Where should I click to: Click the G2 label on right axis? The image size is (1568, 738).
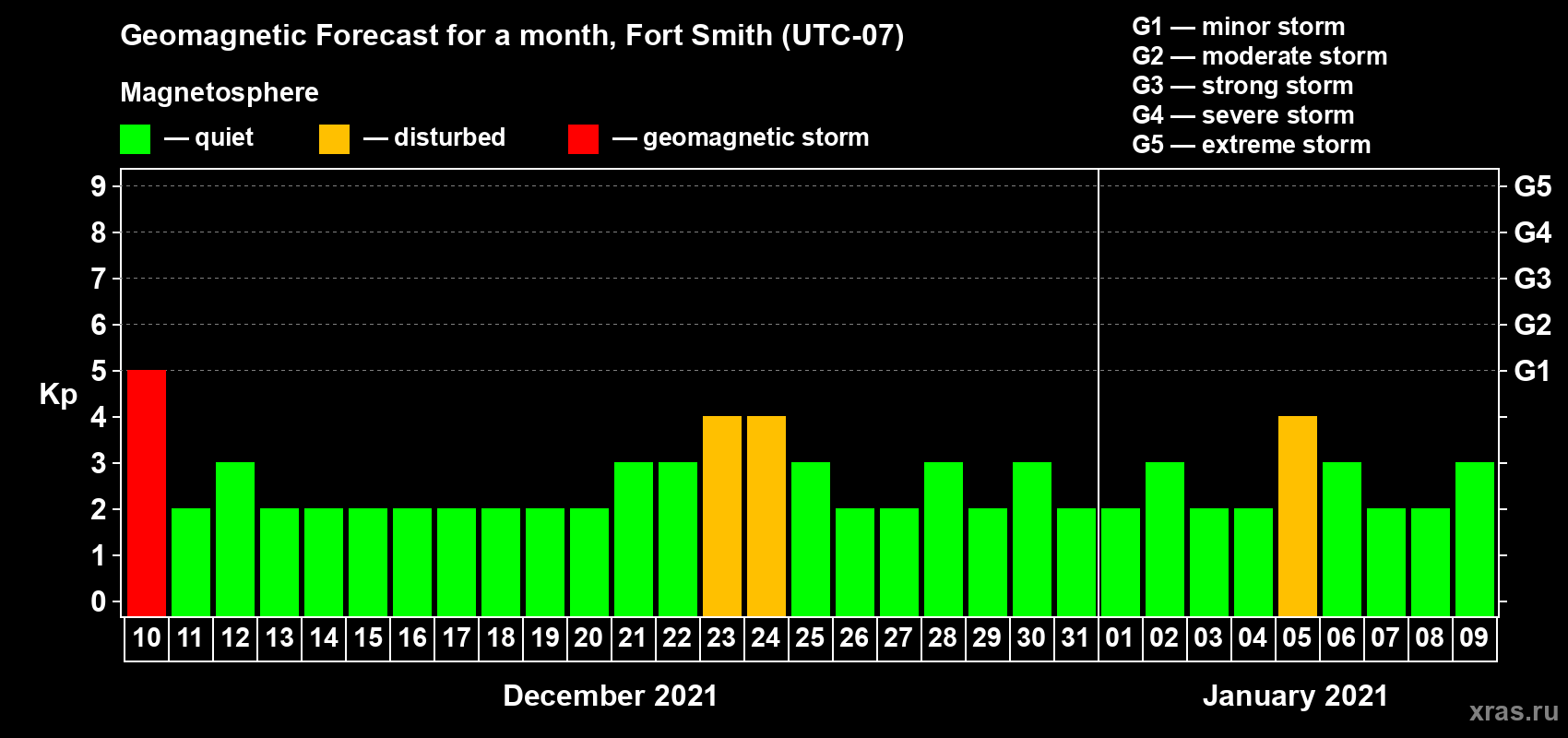pyautogui.click(x=1532, y=325)
